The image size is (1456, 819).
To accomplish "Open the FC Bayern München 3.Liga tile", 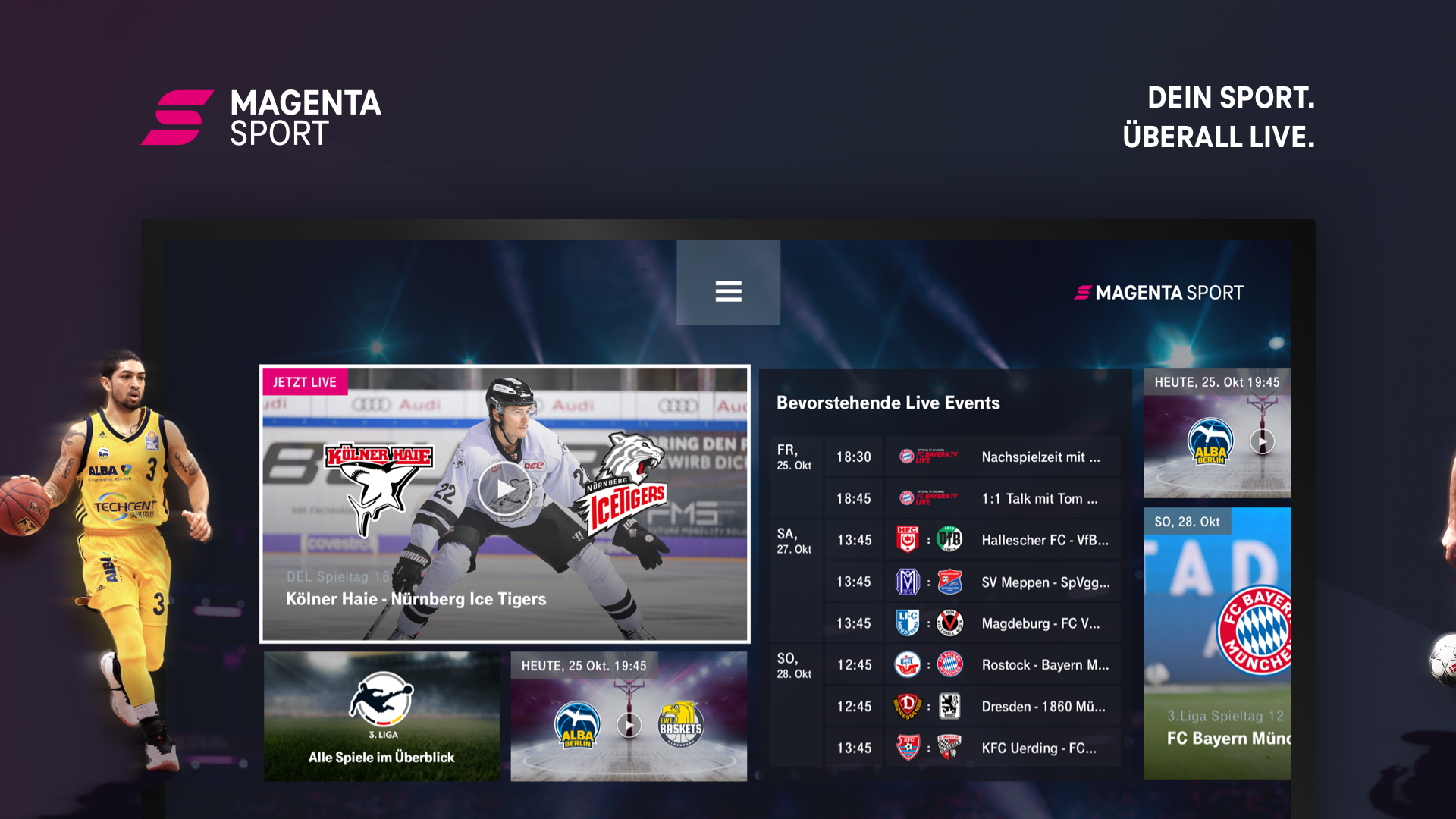I will pos(1218,644).
